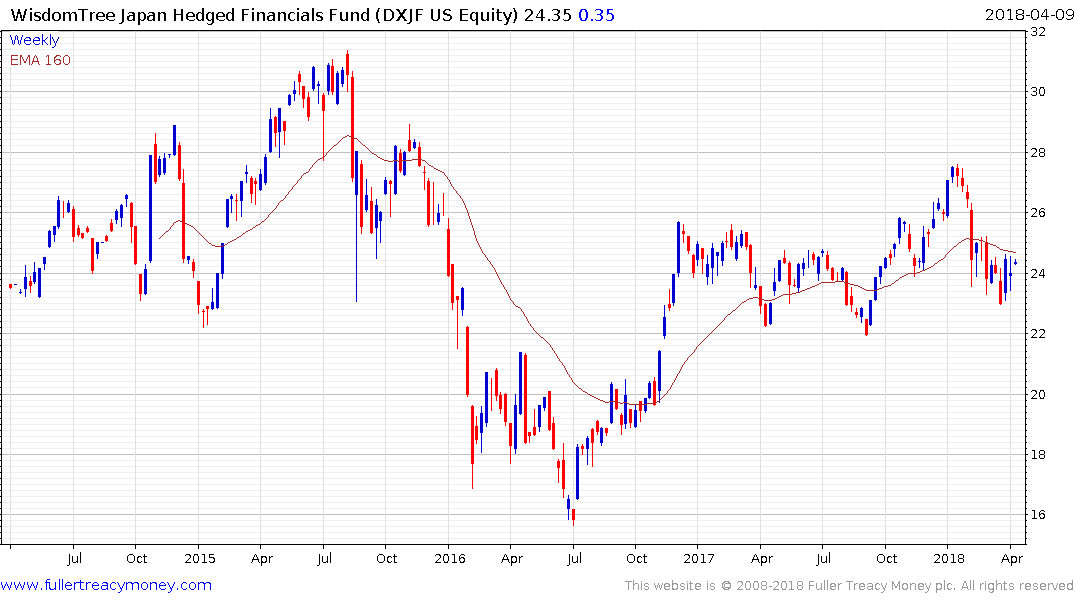Screen dimensions: 1075x600
Task: Click the Oct label just before 2015
Action: pyautogui.click(x=136, y=558)
